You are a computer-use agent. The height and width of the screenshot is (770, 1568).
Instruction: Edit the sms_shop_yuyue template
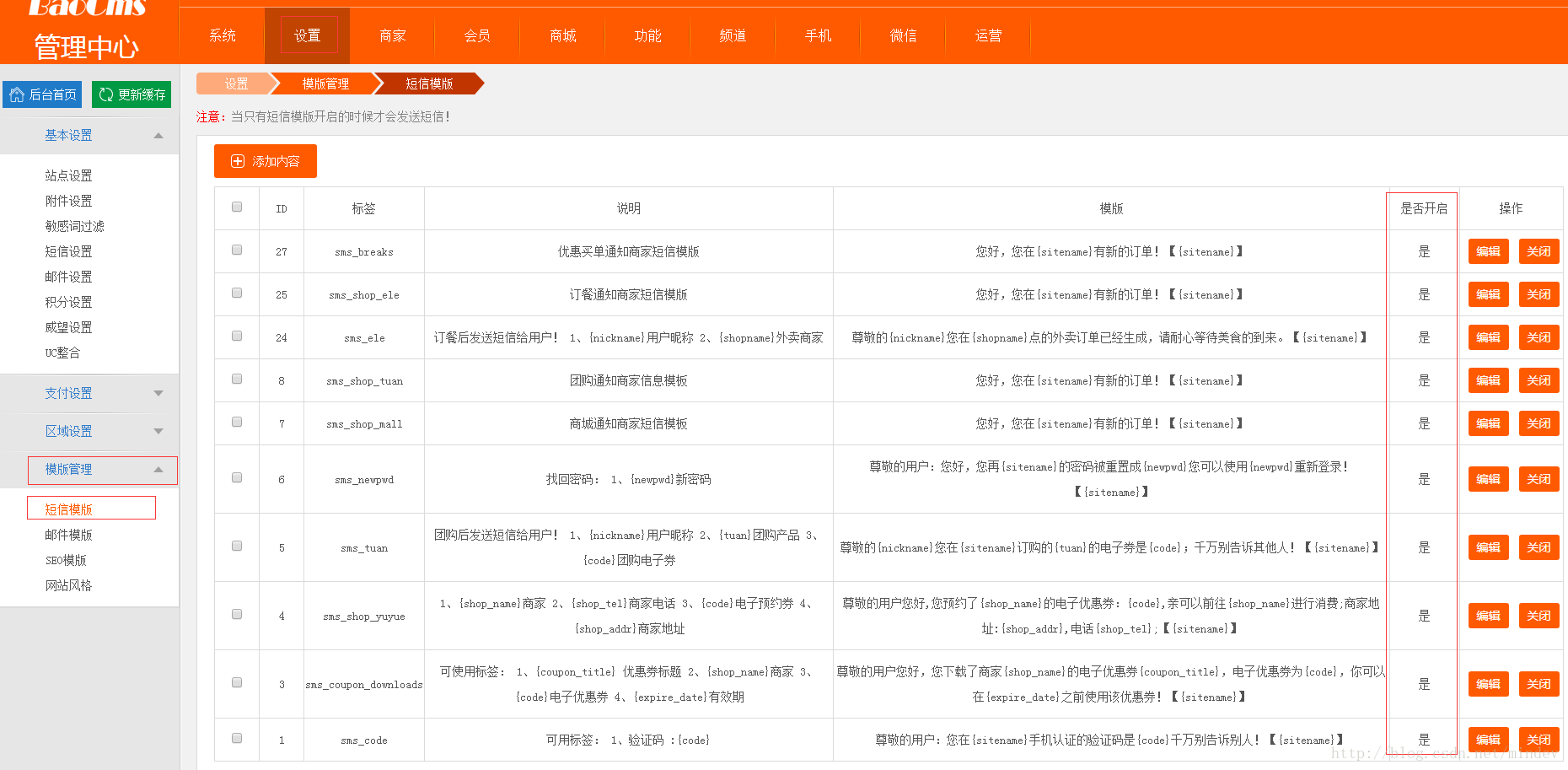[1488, 616]
